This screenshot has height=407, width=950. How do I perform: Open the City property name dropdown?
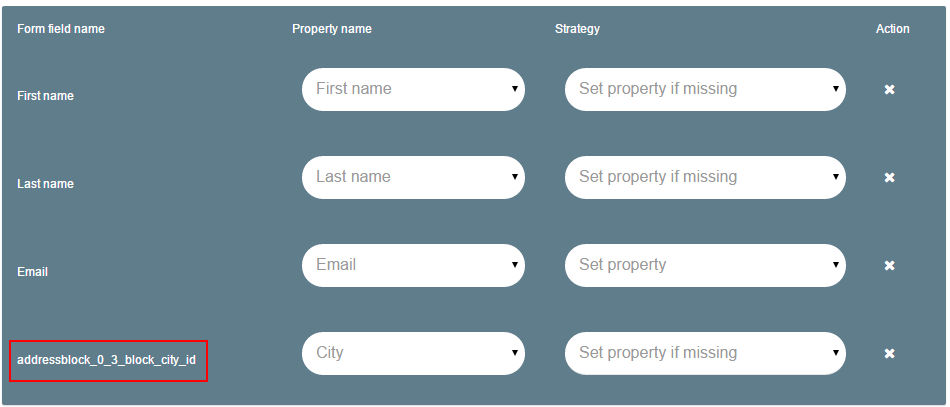pos(413,353)
